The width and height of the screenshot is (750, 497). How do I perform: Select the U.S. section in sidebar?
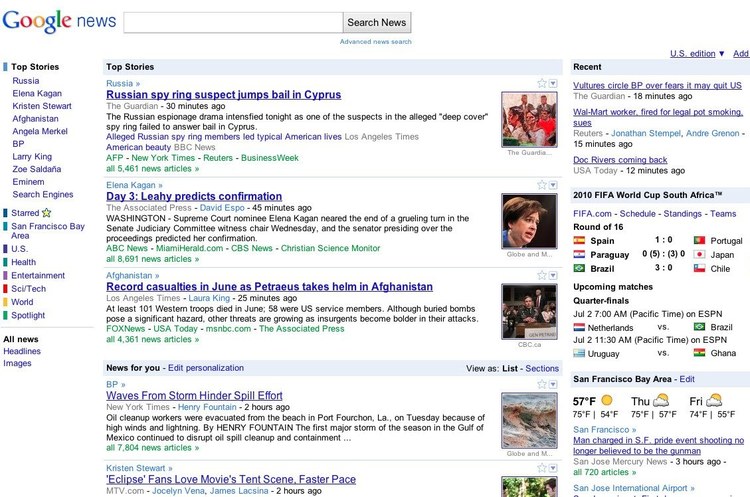[20, 249]
